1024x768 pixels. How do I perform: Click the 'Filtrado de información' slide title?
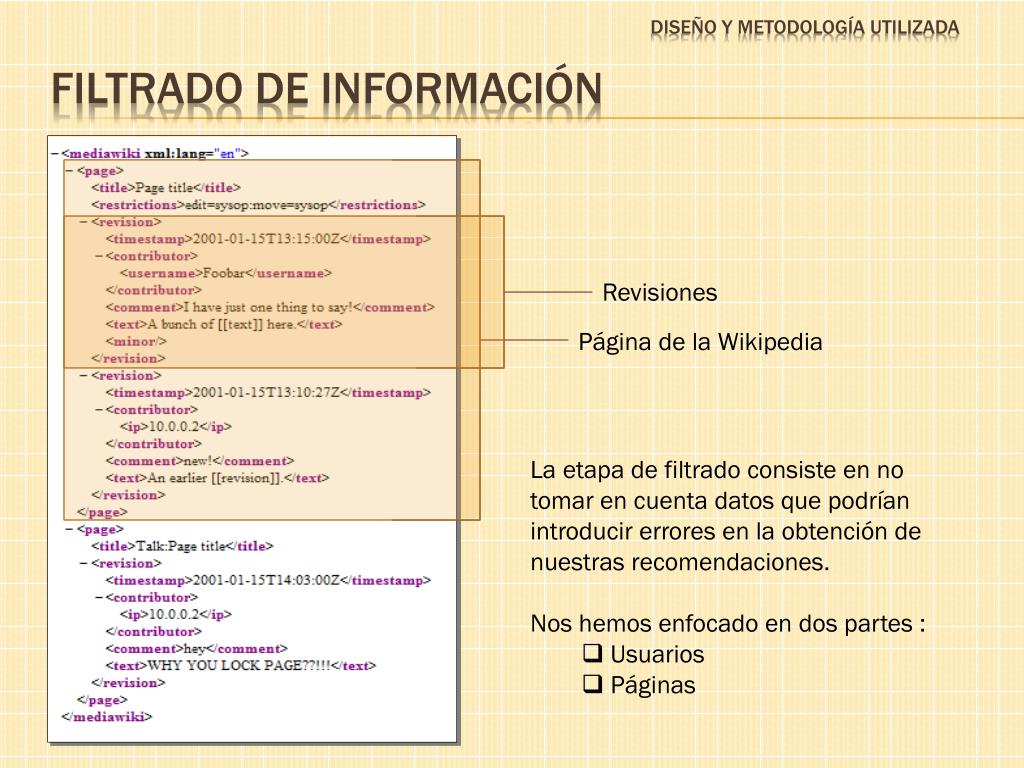click(x=327, y=89)
